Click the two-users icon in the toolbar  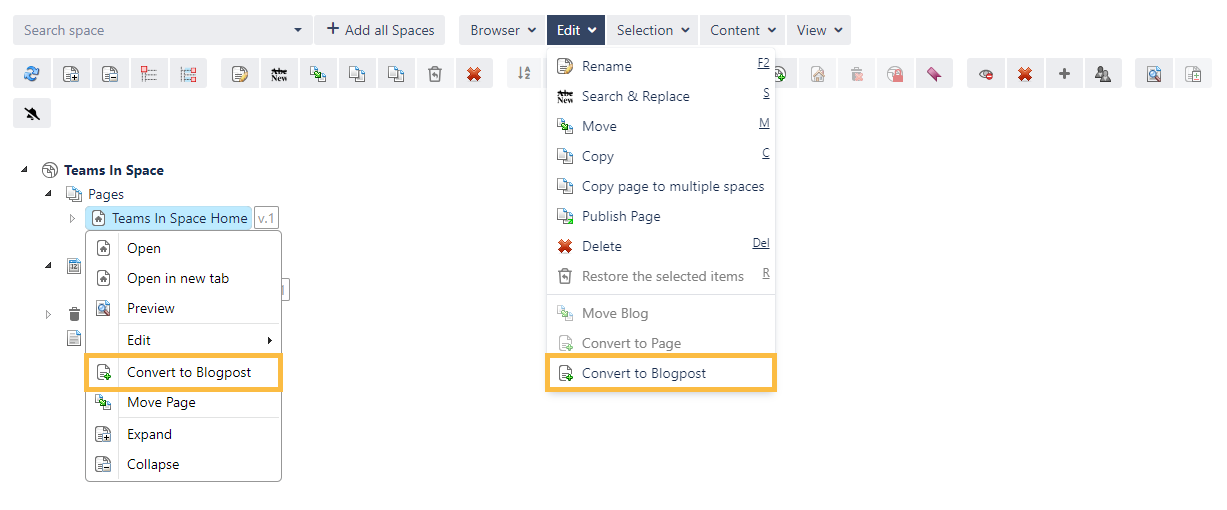(x=1103, y=73)
